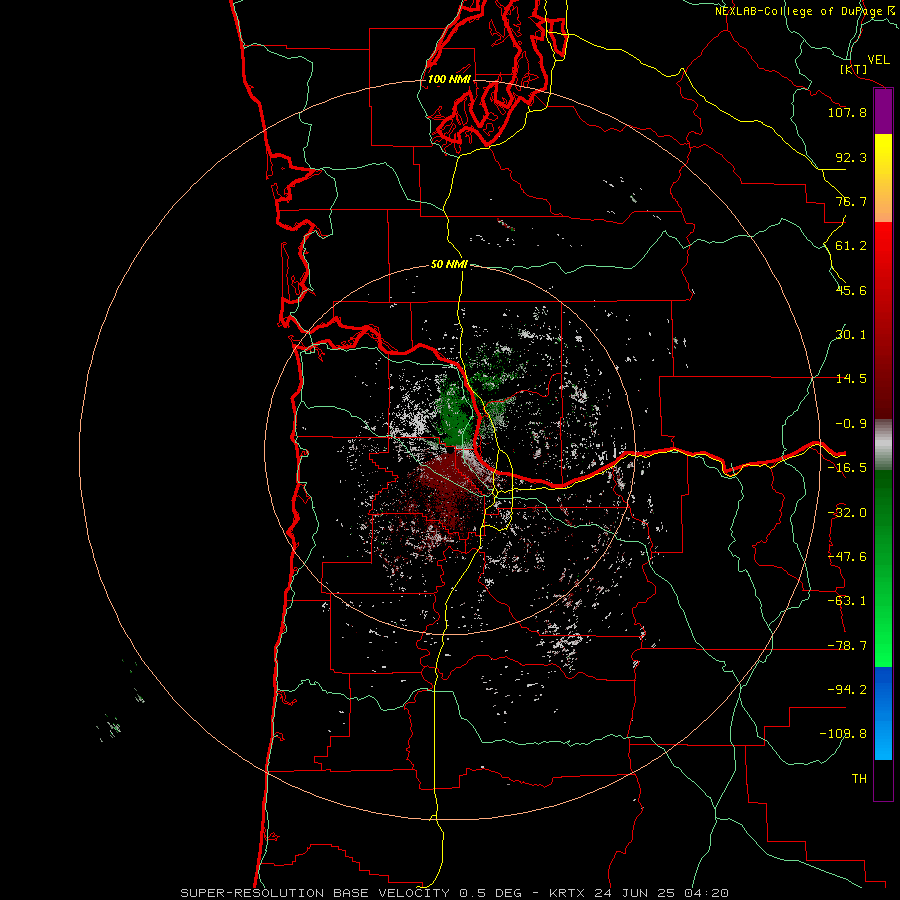Image resolution: width=900 pixels, height=900 pixels.
Task: Click the purple segment of the color bar
Action: pos(883,111)
